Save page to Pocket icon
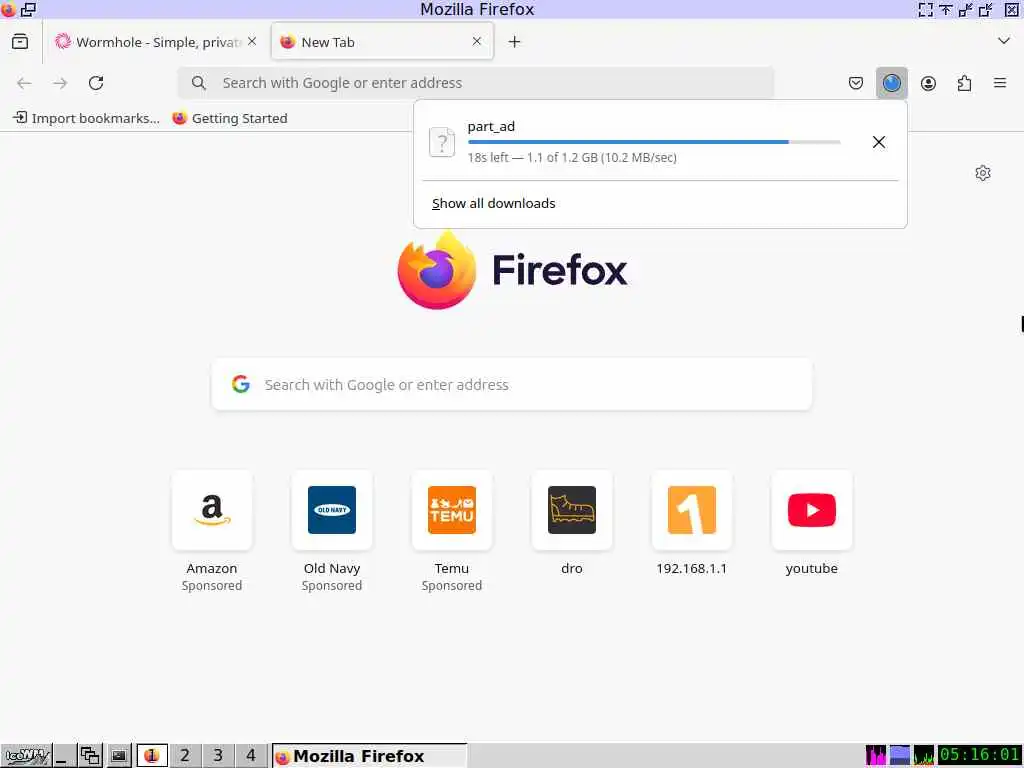The height and width of the screenshot is (768, 1024). click(x=856, y=83)
